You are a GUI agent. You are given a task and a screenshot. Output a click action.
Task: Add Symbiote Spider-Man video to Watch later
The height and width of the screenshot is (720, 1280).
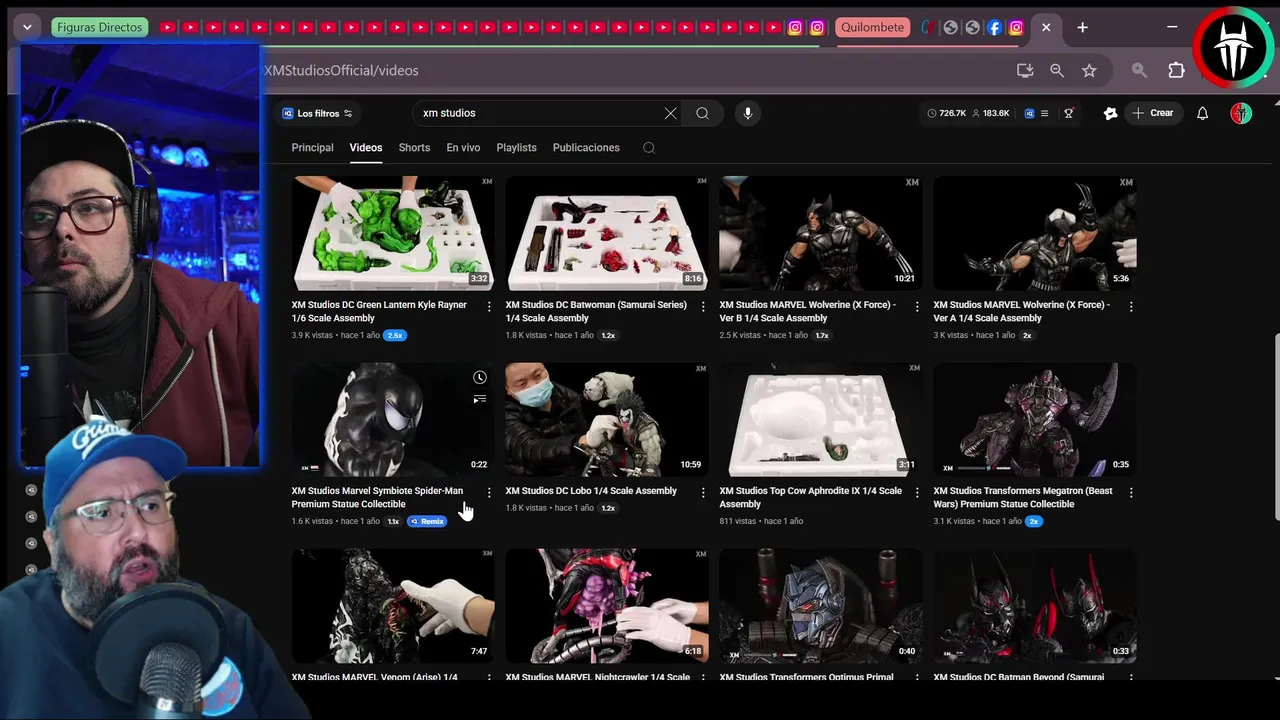click(480, 377)
